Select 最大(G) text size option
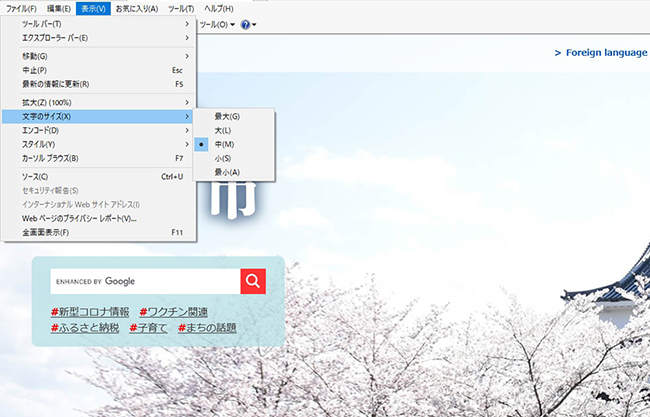Viewport: 650px width, 417px height. coord(227,117)
